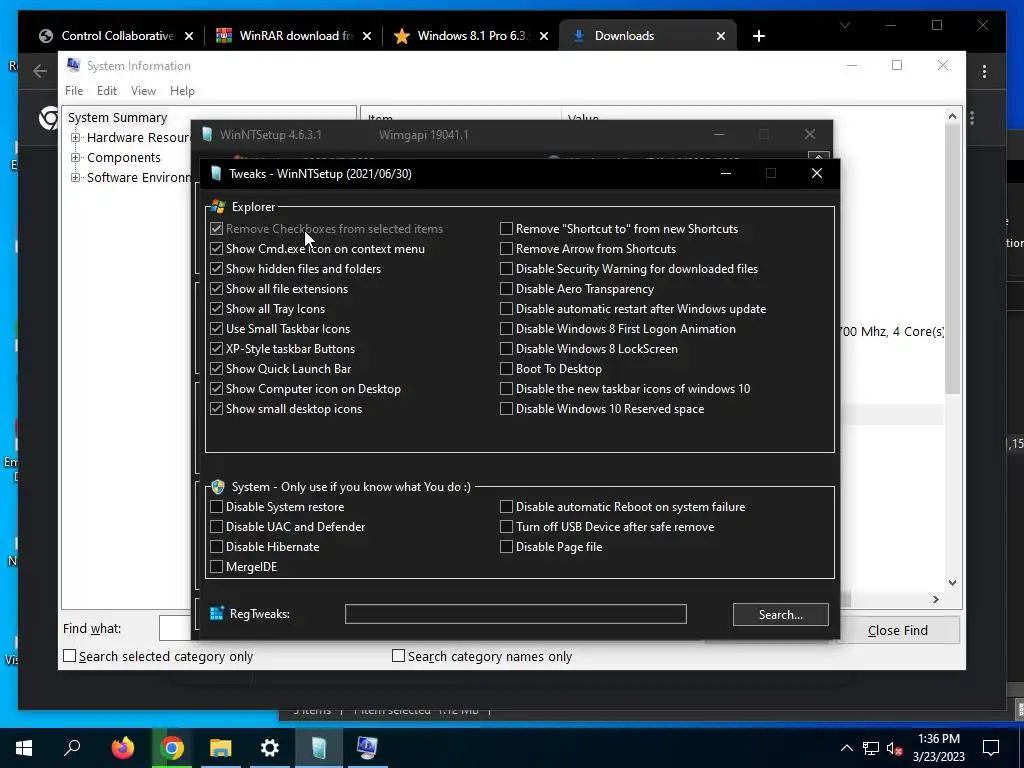Enable Disable Aero Transparency

(x=506, y=289)
